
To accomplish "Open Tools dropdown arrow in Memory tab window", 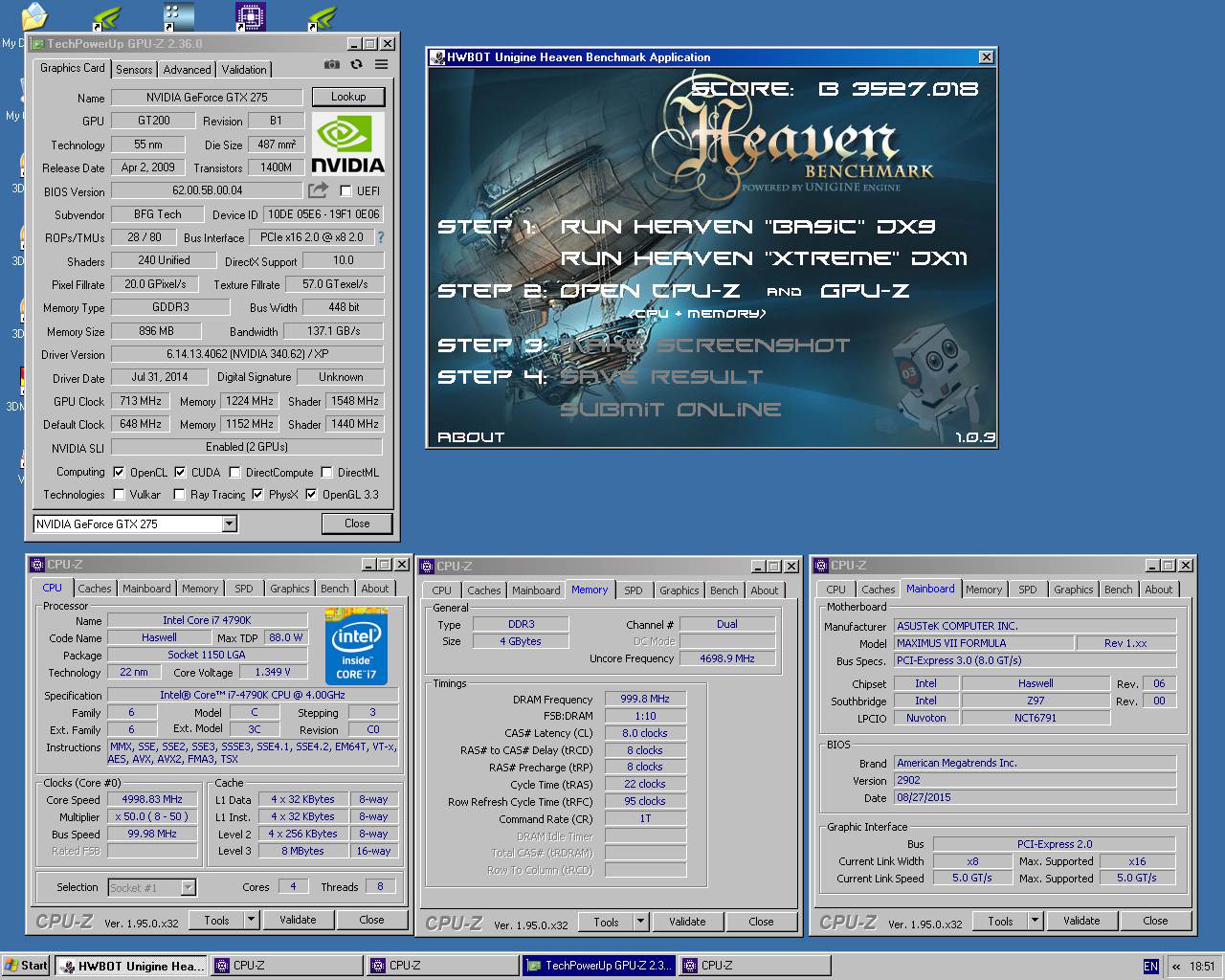I will click(x=641, y=922).
